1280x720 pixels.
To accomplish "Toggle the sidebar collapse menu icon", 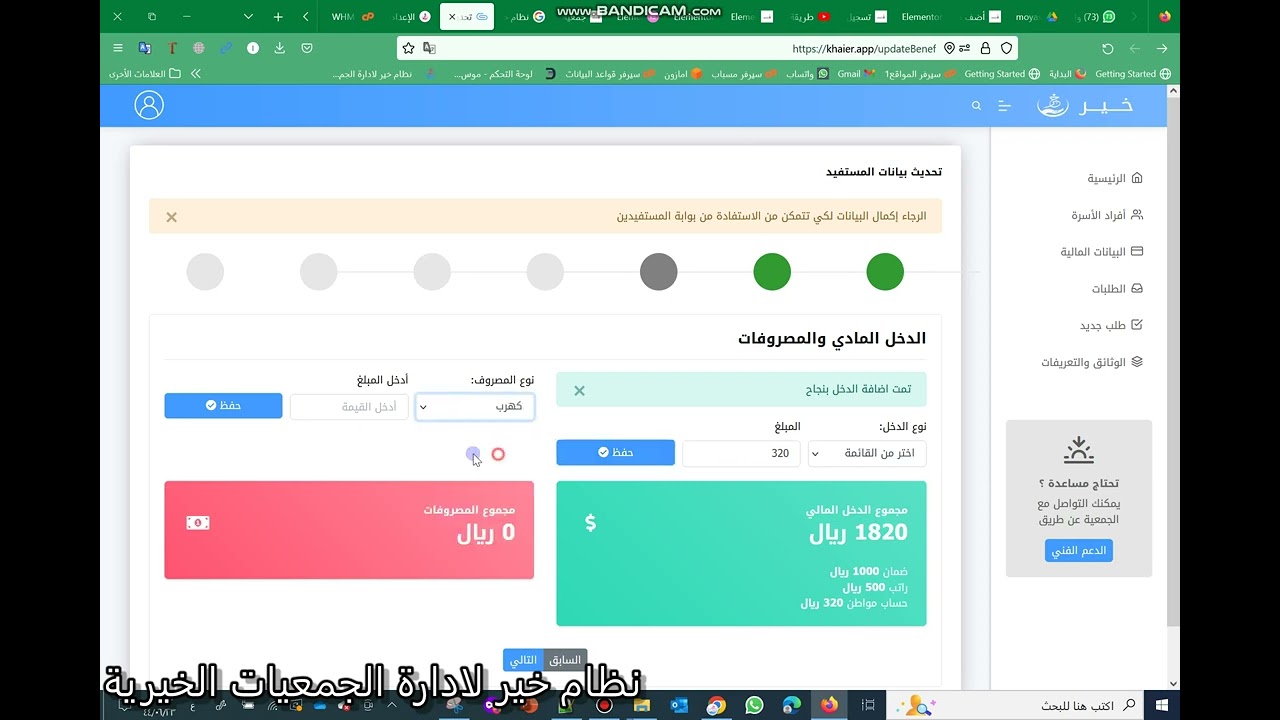I will click(x=1005, y=105).
